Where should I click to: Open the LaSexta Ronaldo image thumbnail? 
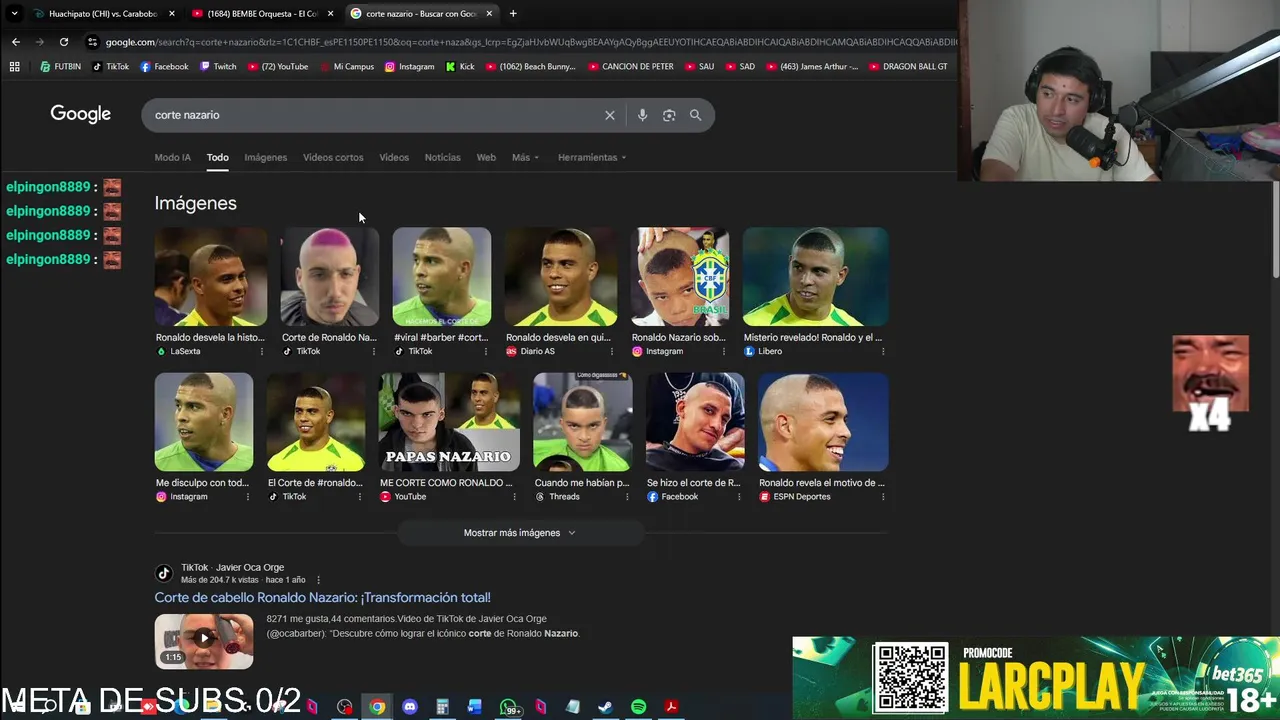click(x=211, y=277)
